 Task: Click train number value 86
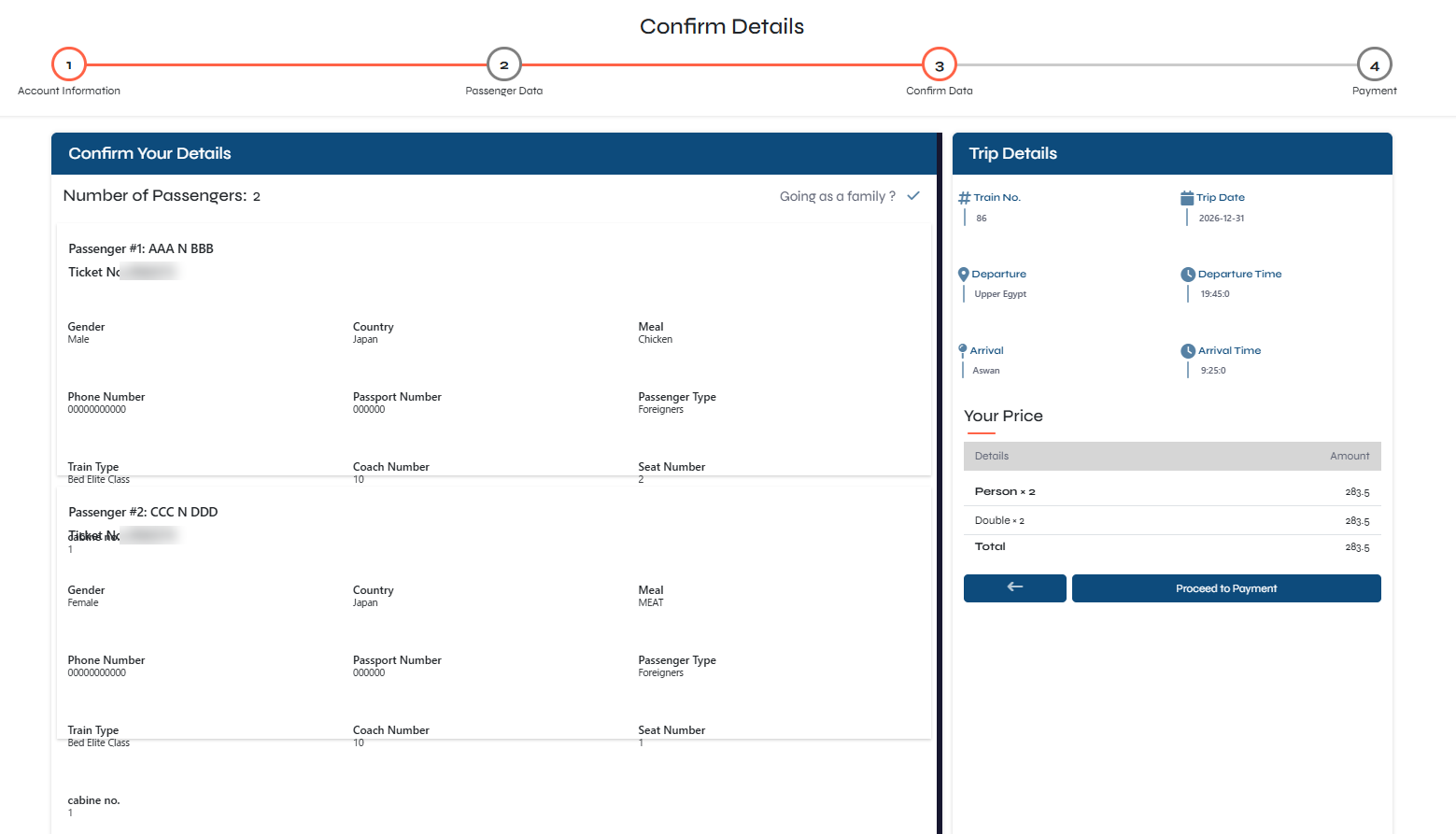[982, 219]
